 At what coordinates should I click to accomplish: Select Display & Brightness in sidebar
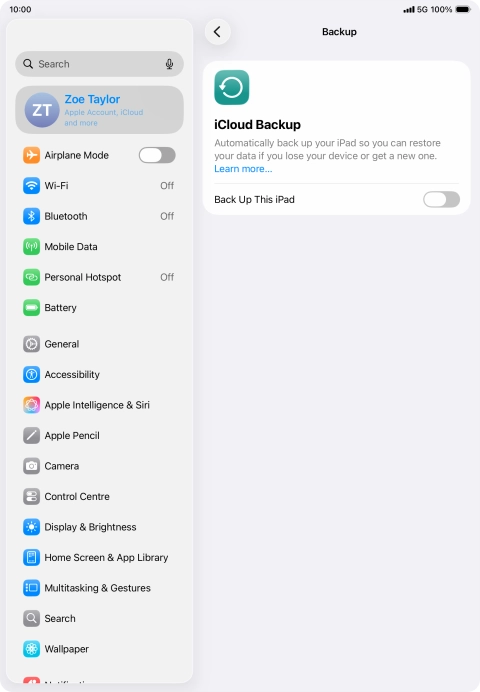pos(100,527)
